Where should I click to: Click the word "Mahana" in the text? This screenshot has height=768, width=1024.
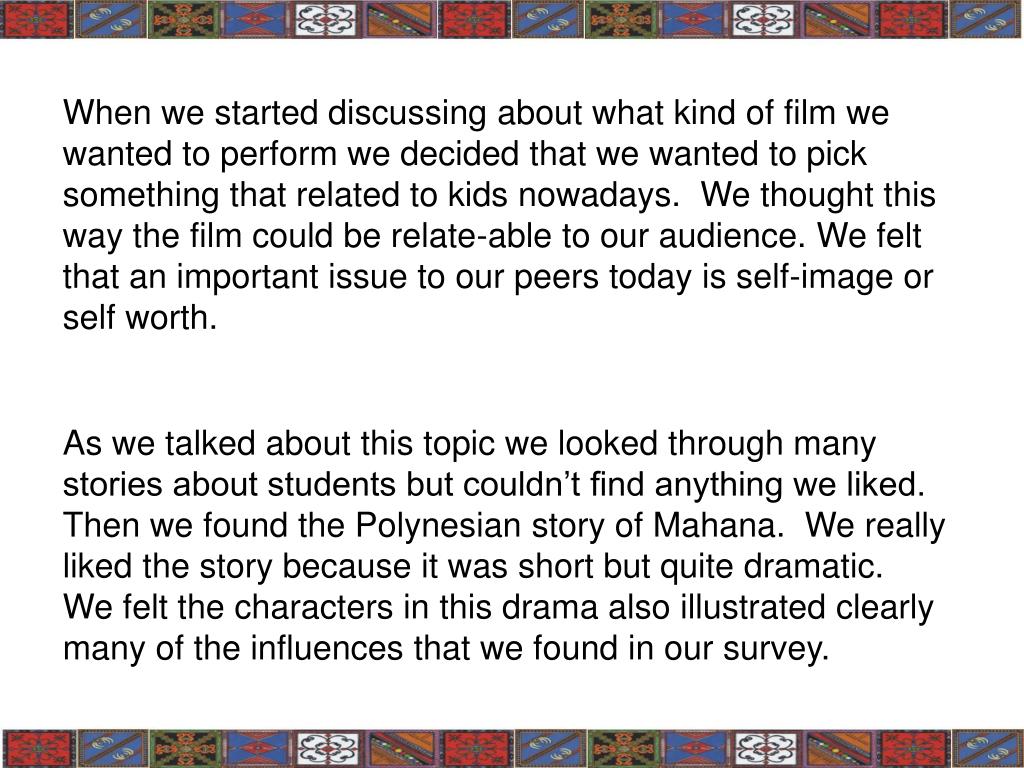point(713,526)
